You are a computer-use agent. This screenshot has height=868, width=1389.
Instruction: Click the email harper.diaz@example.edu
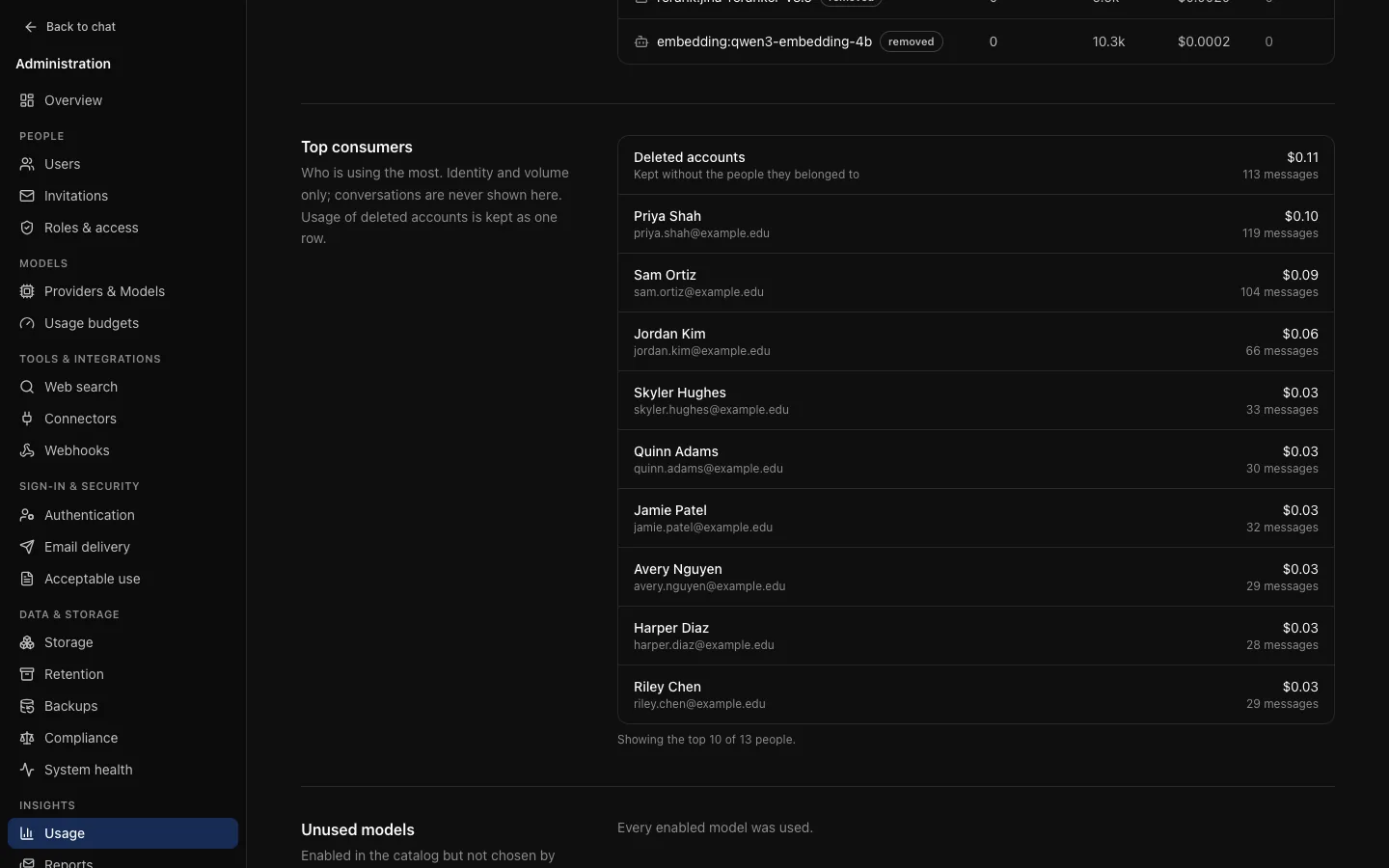[704, 645]
